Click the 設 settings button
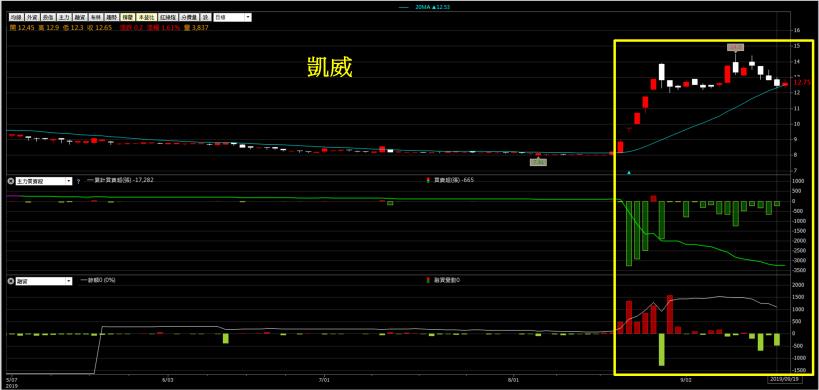The width and height of the screenshot is (819, 390). [206, 17]
